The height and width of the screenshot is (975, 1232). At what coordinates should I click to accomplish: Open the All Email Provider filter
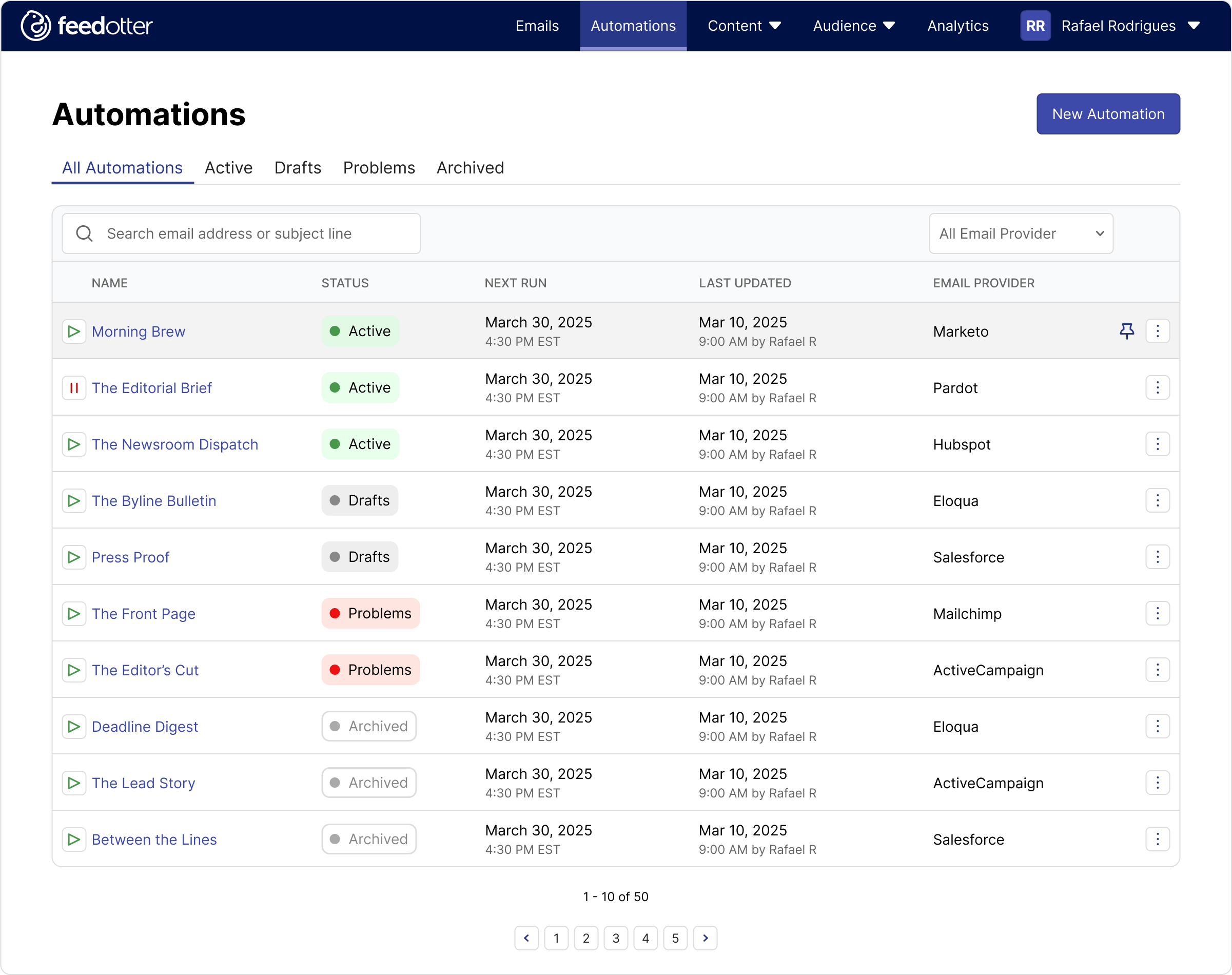tap(1021, 233)
